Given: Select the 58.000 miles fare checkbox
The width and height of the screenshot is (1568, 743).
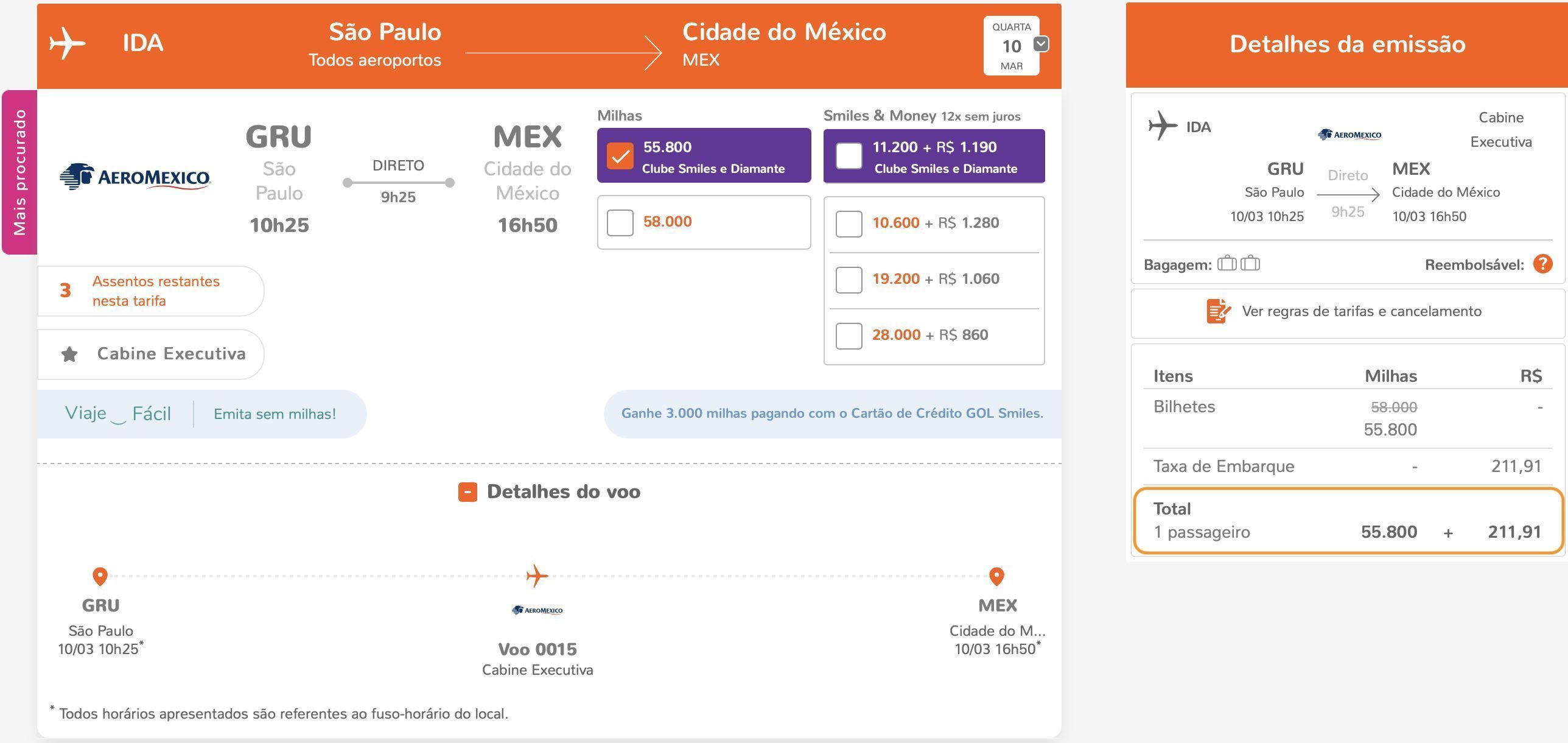Looking at the screenshot, I should click(620, 222).
